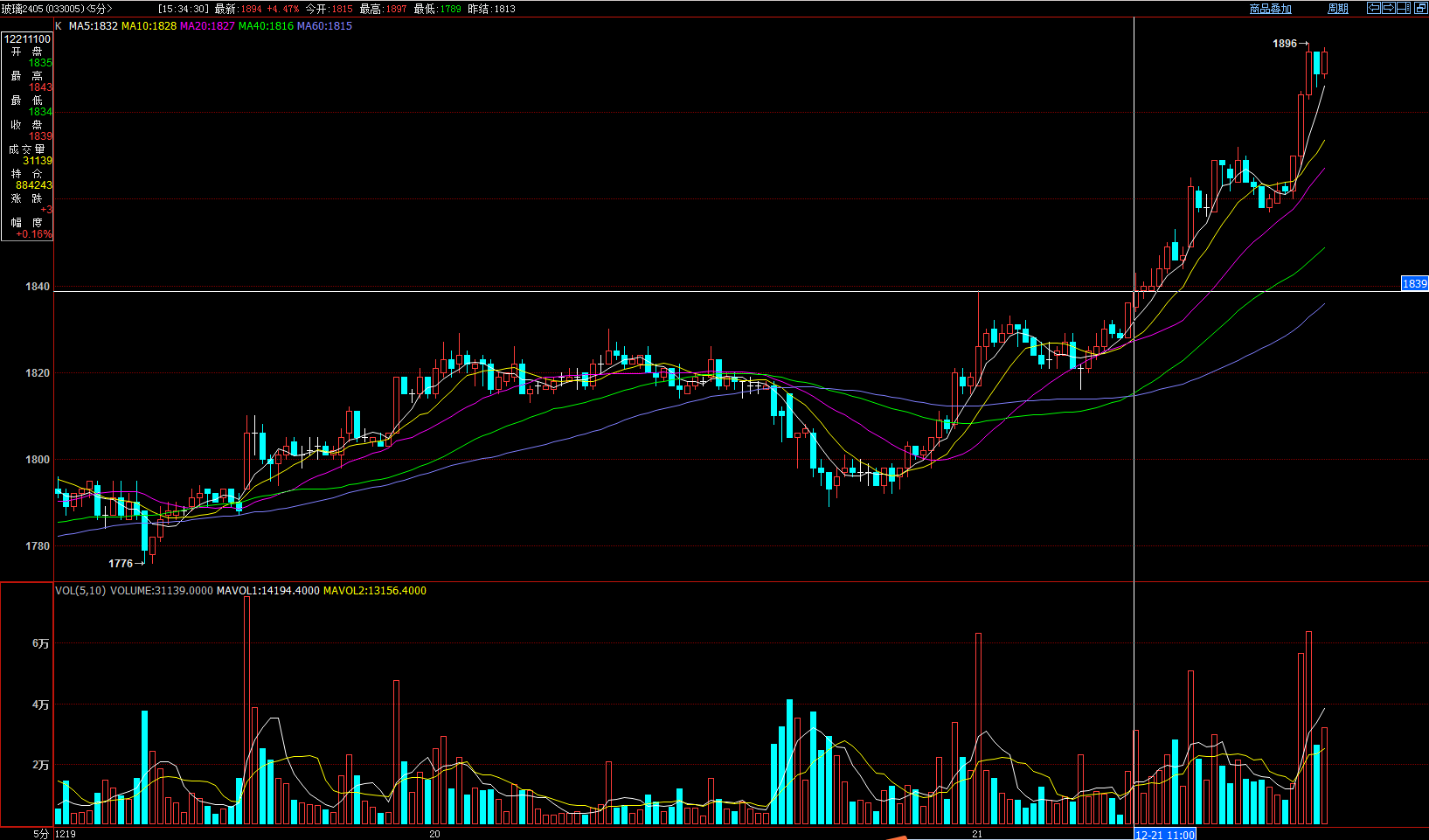1429x840 pixels.
Task: Click the 5分 period label at bottom
Action: 41,834
